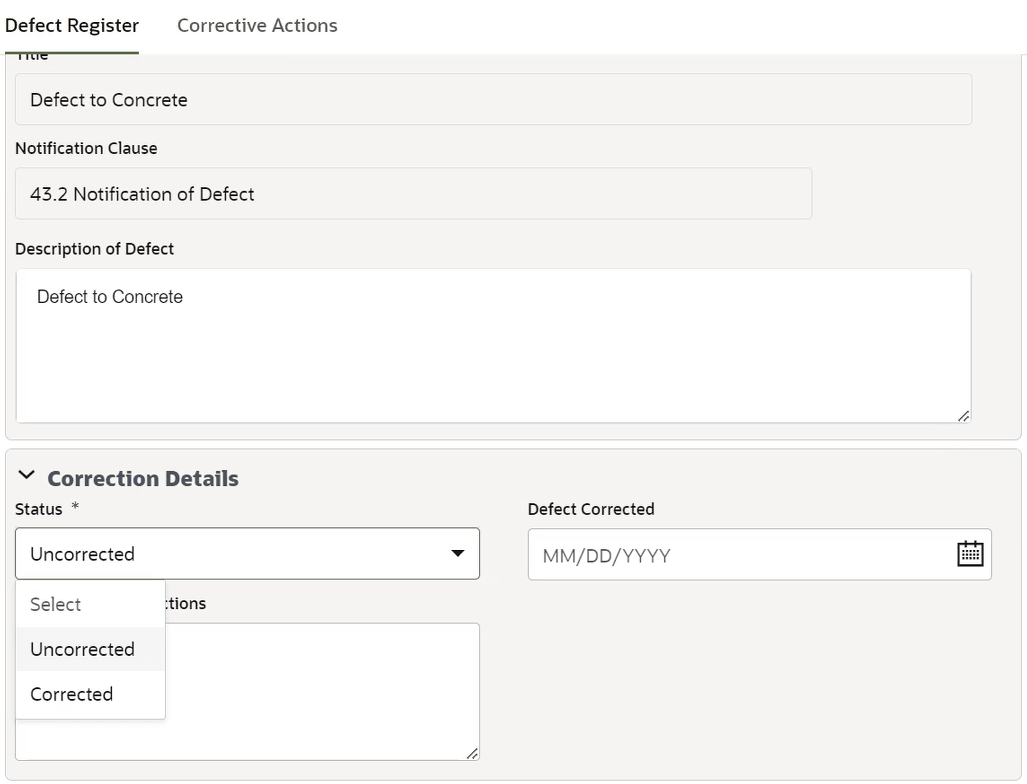
Task: Open the Defect Corrected calendar picker icon
Action: click(x=970, y=554)
